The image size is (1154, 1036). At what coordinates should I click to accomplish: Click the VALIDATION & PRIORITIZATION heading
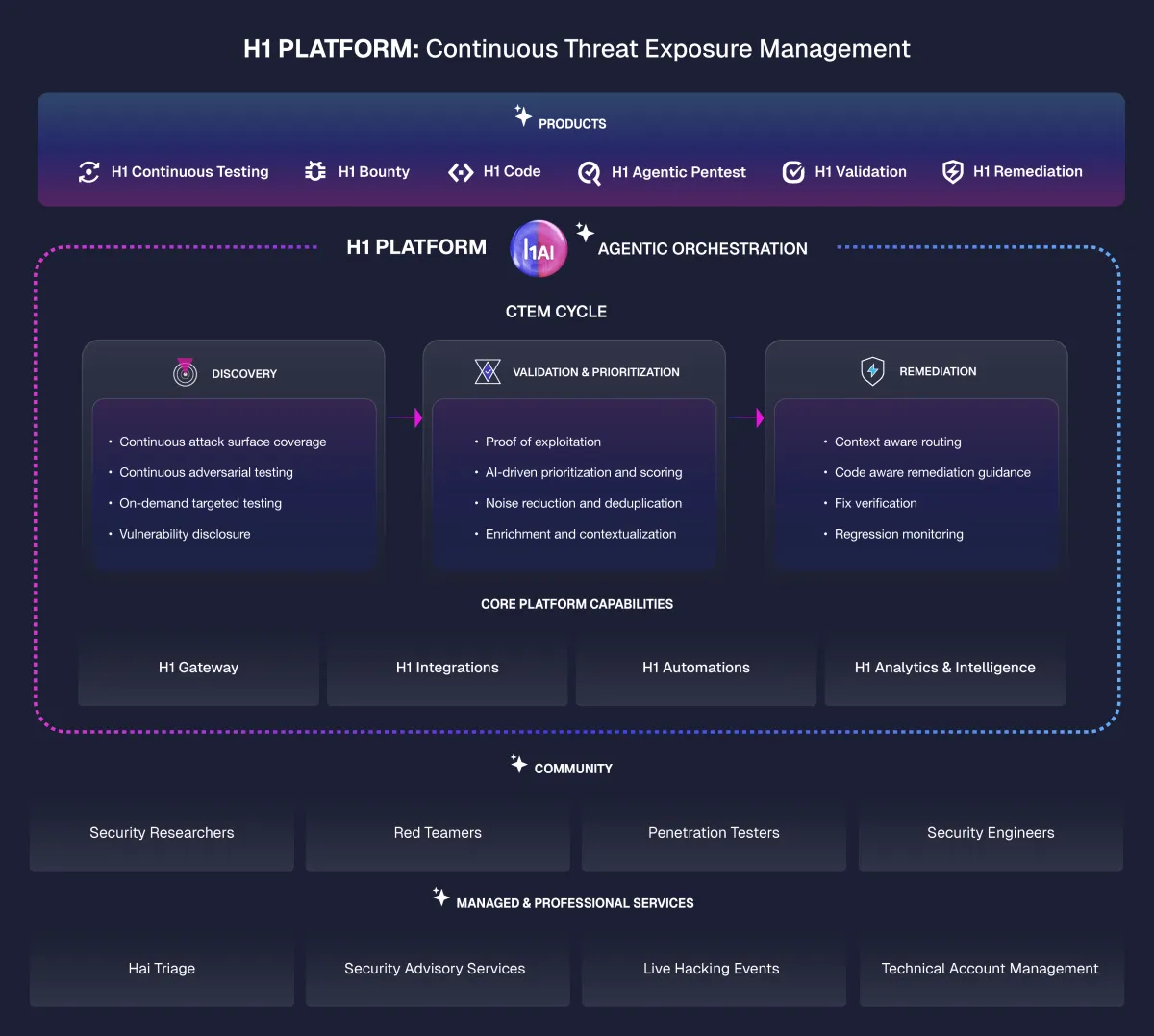[596, 371]
